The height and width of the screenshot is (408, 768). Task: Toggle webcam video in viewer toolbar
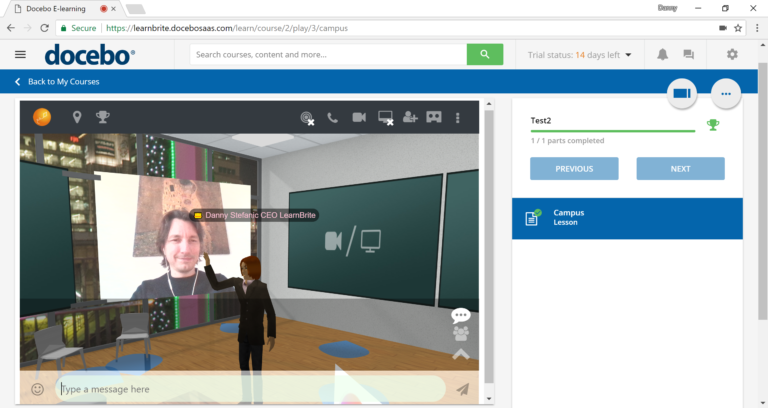(x=358, y=118)
